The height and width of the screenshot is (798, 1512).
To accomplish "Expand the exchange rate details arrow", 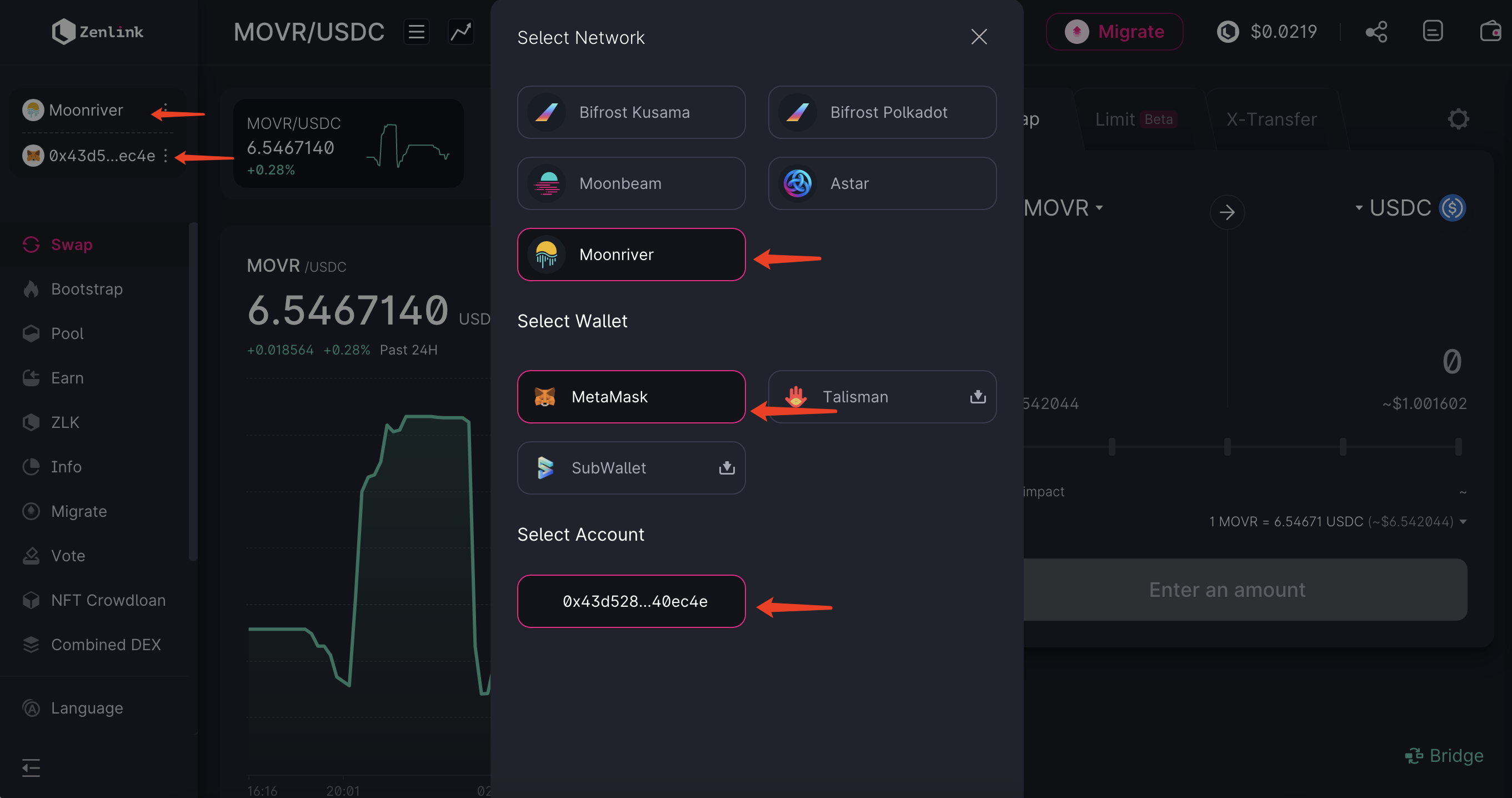I will (x=1463, y=522).
